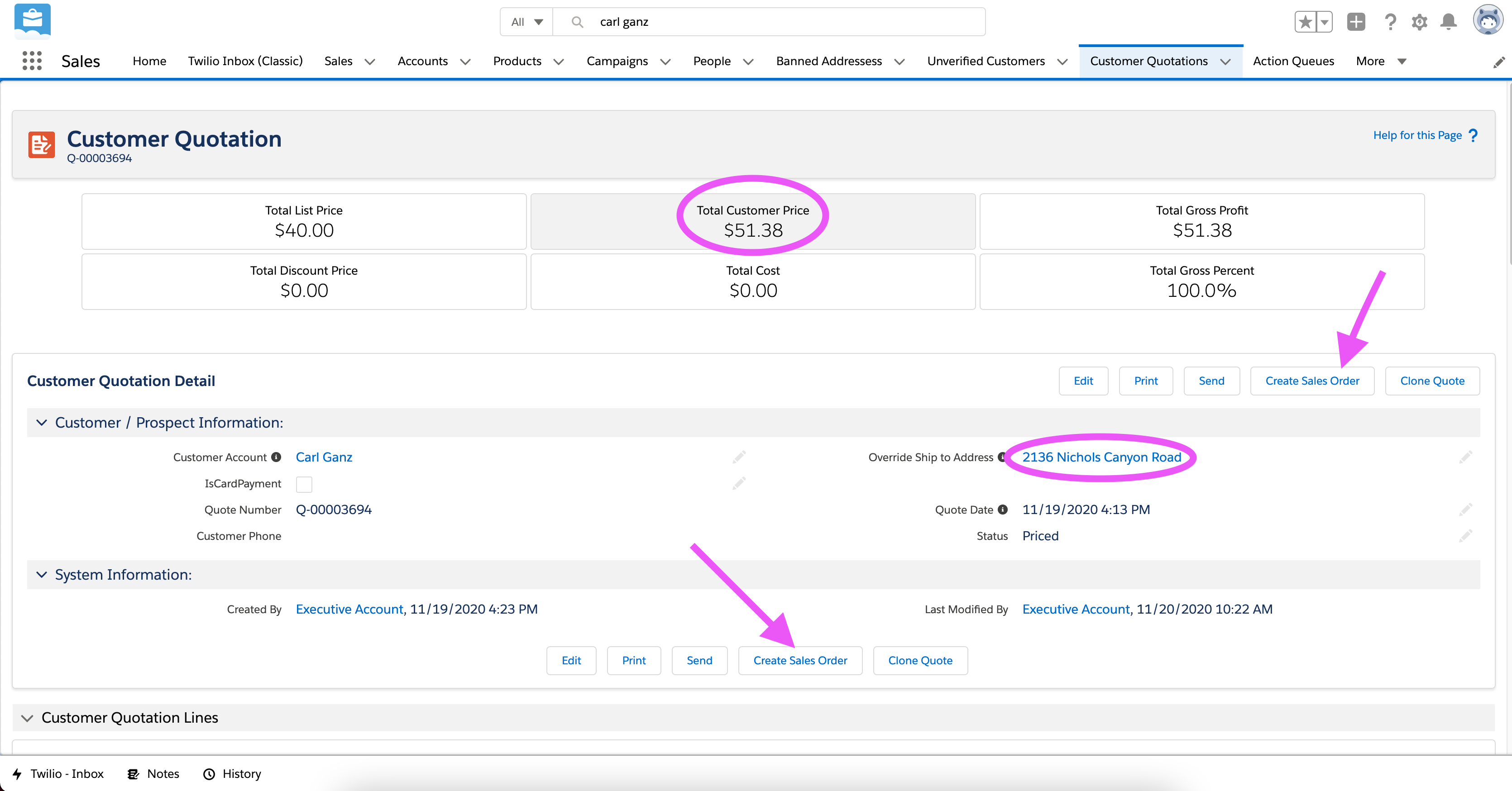Edit Customer Account with pencil icon
Viewport: 1512px width, 791px height.
click(x=739, y=457)
